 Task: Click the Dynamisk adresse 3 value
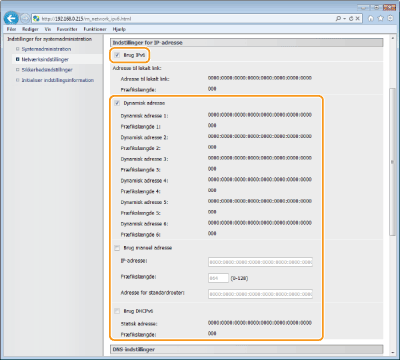260,158
